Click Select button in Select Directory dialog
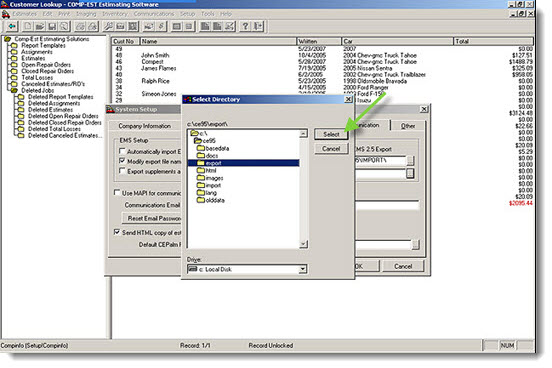This screenshot has height=368, width=552. click(331, 134)
